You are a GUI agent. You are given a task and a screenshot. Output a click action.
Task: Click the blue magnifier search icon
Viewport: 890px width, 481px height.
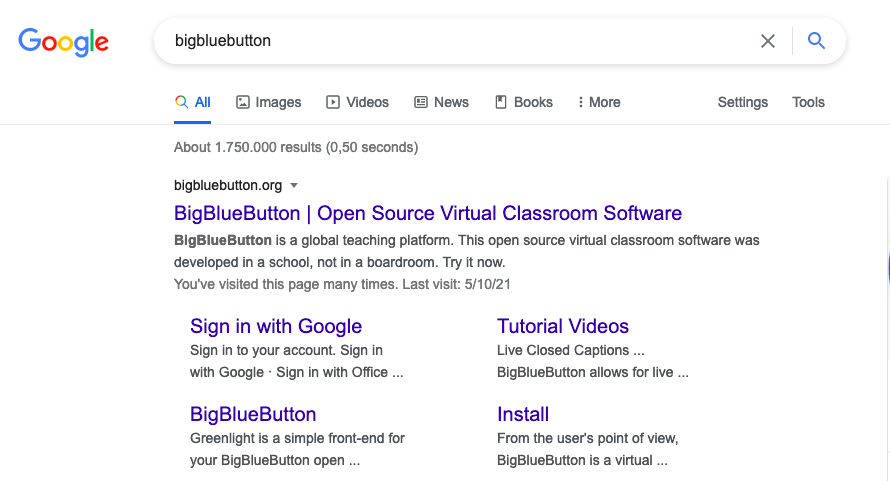point(816,41)
